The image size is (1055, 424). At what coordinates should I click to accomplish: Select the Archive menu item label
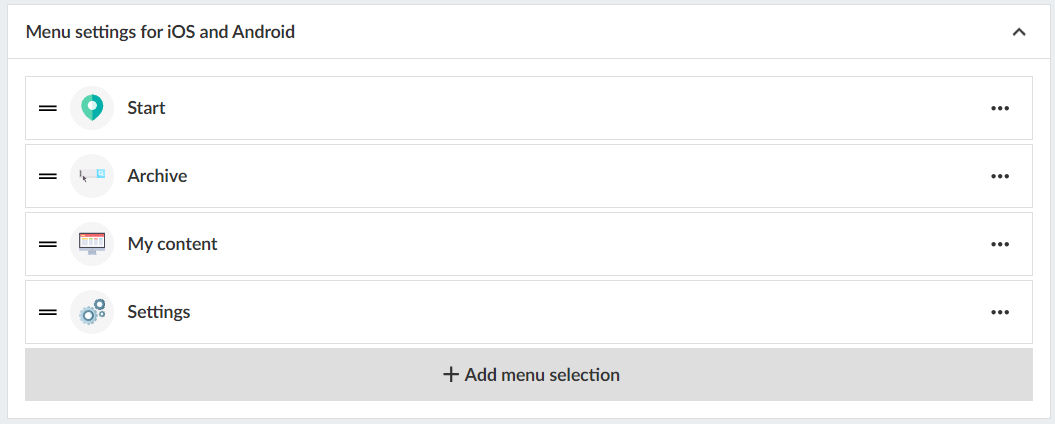click(157, 176)
